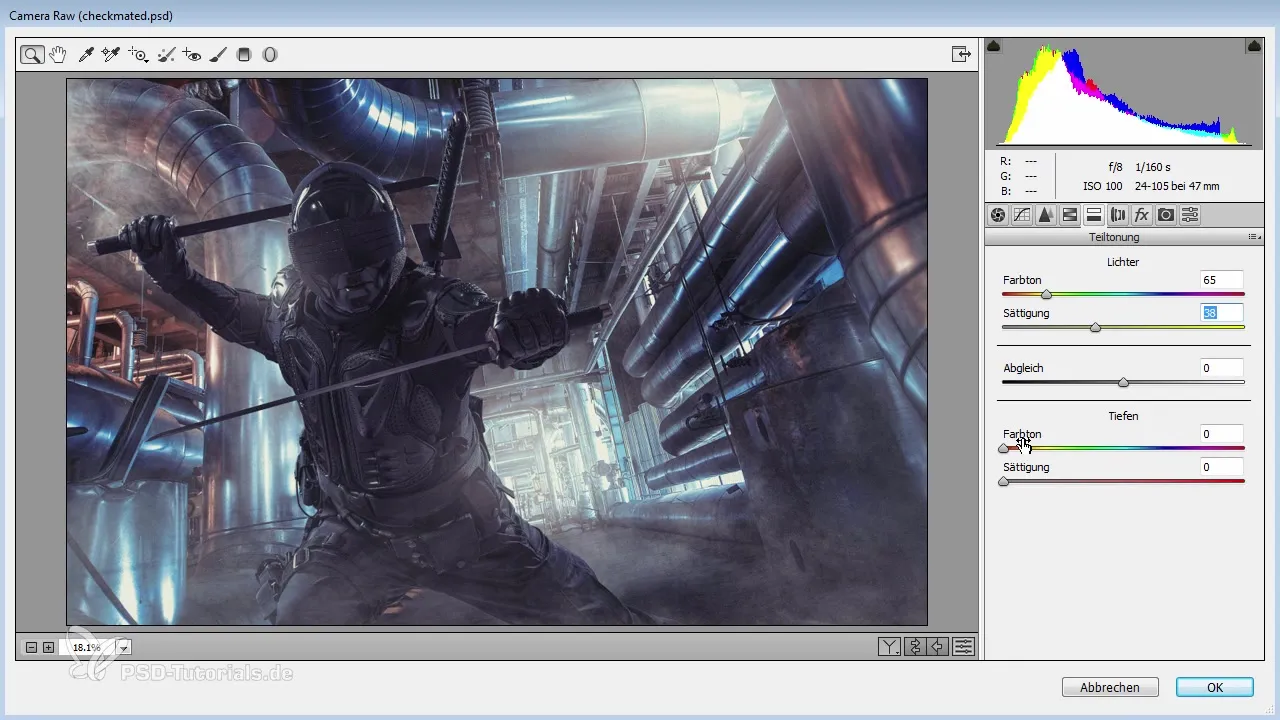Click the Lichter Farbton value field
1280x720 pixels.
[1222, 280]
